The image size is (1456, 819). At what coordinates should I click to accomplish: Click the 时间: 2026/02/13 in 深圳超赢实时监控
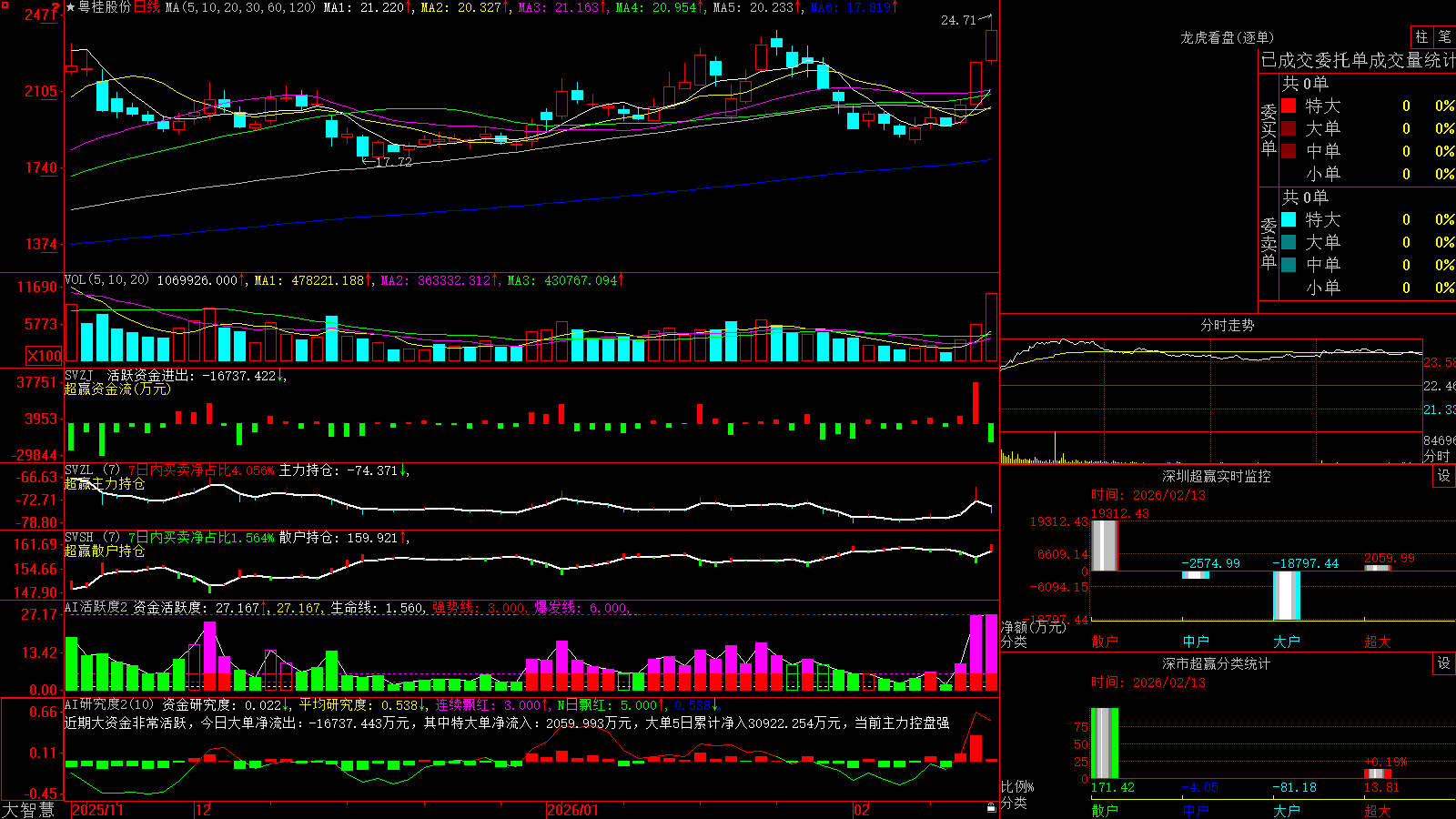pyautogui.click(x=1148, y=495)
